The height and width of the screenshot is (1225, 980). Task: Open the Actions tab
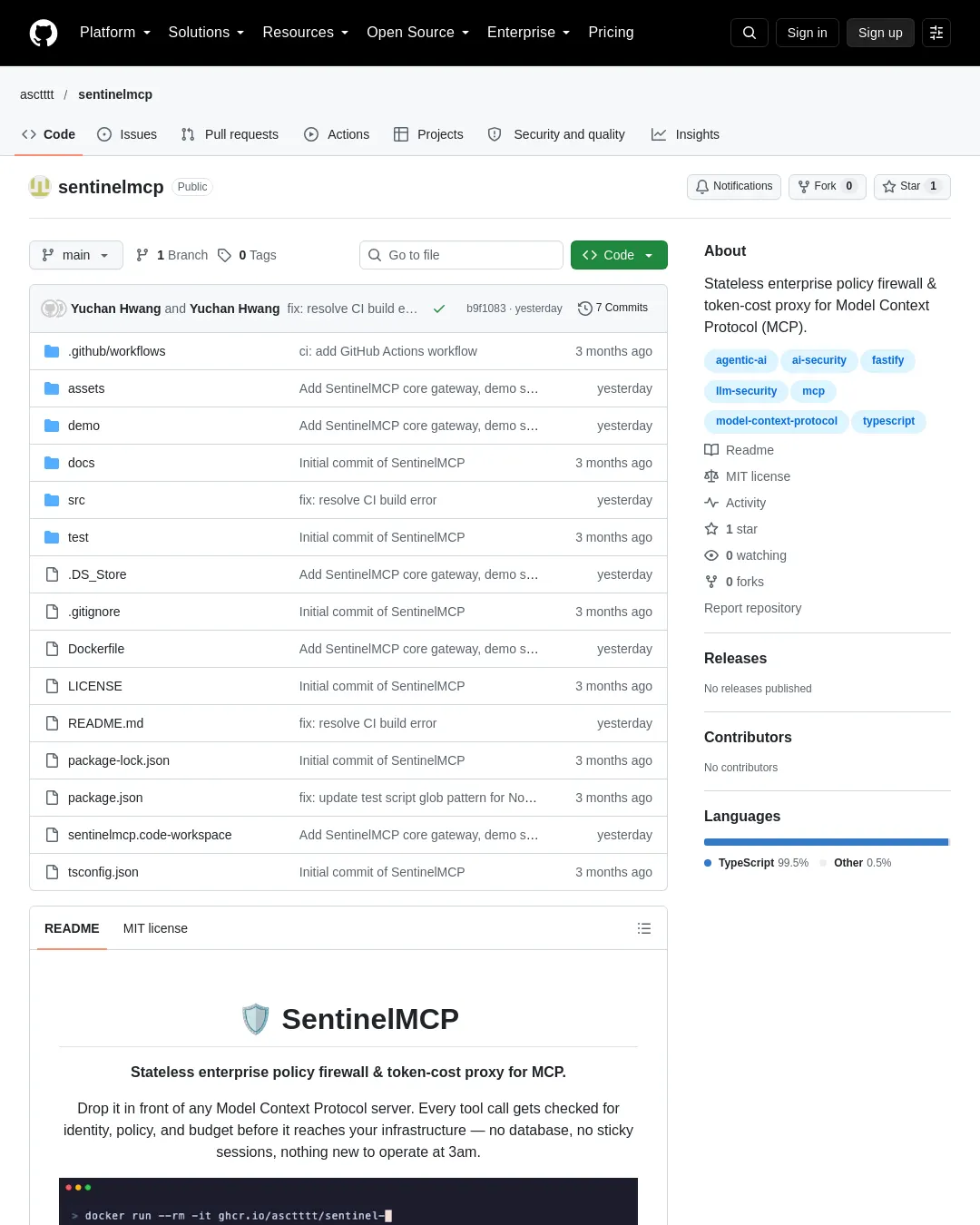(x=337, y=134)
